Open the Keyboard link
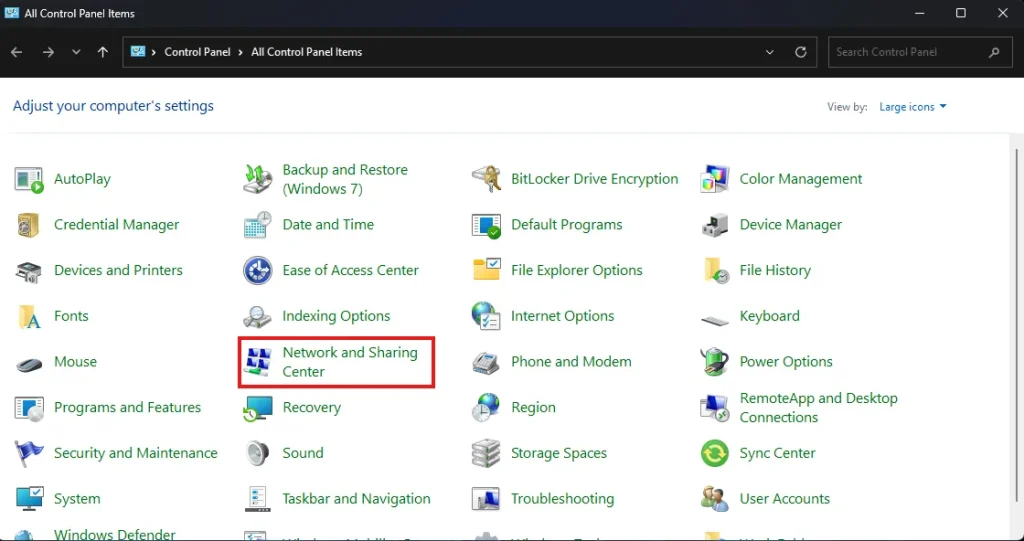Image resolution: width=1024 pixels, height=541 pixels. pos(769,316)
